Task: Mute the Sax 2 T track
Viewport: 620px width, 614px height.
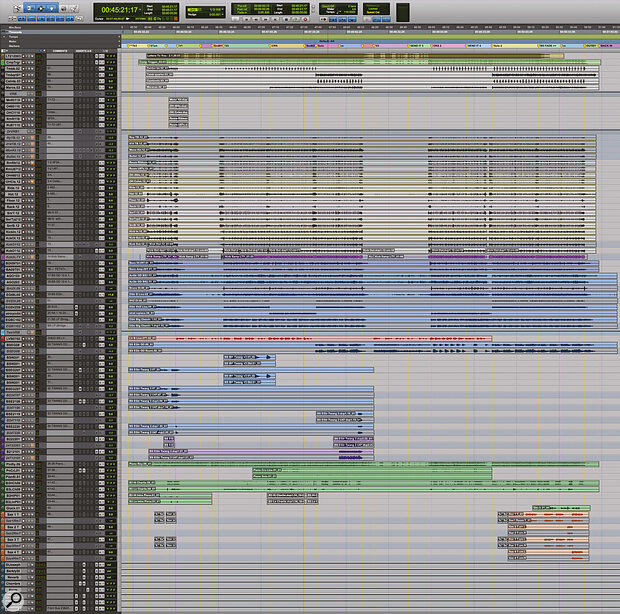Action: click(31, 527)
